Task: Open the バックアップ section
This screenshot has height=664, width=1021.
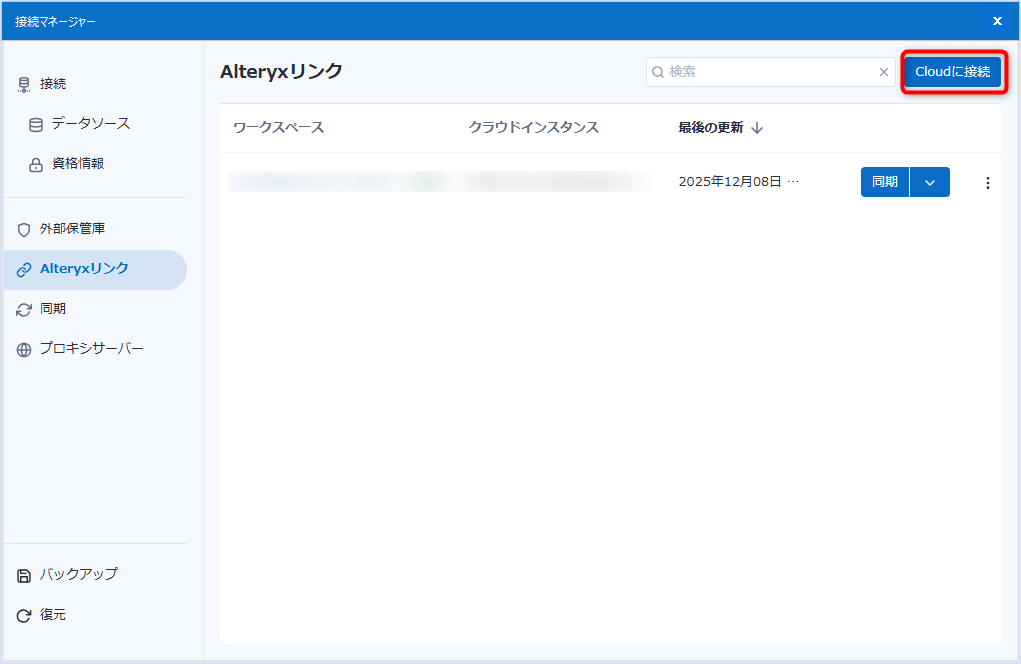Action: (65, 574)
